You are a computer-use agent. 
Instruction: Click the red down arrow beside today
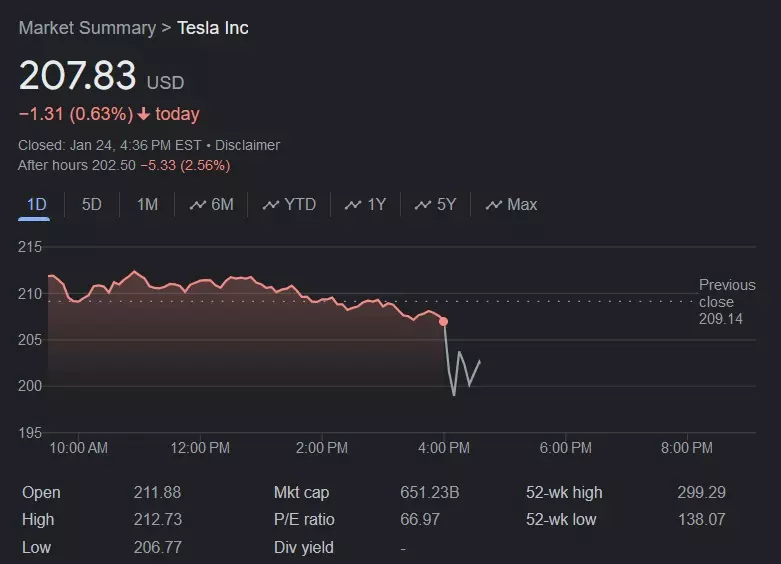tap(144, 114)
